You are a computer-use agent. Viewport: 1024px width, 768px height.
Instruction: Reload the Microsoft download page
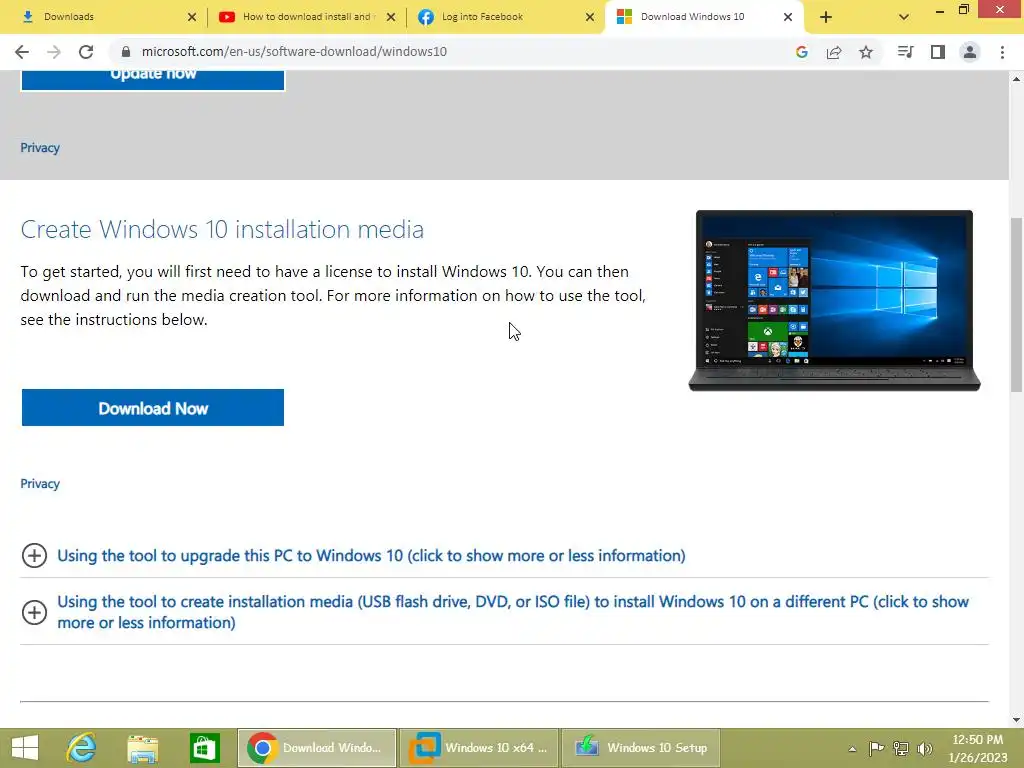pyautogui.click(x=86, y=52)
